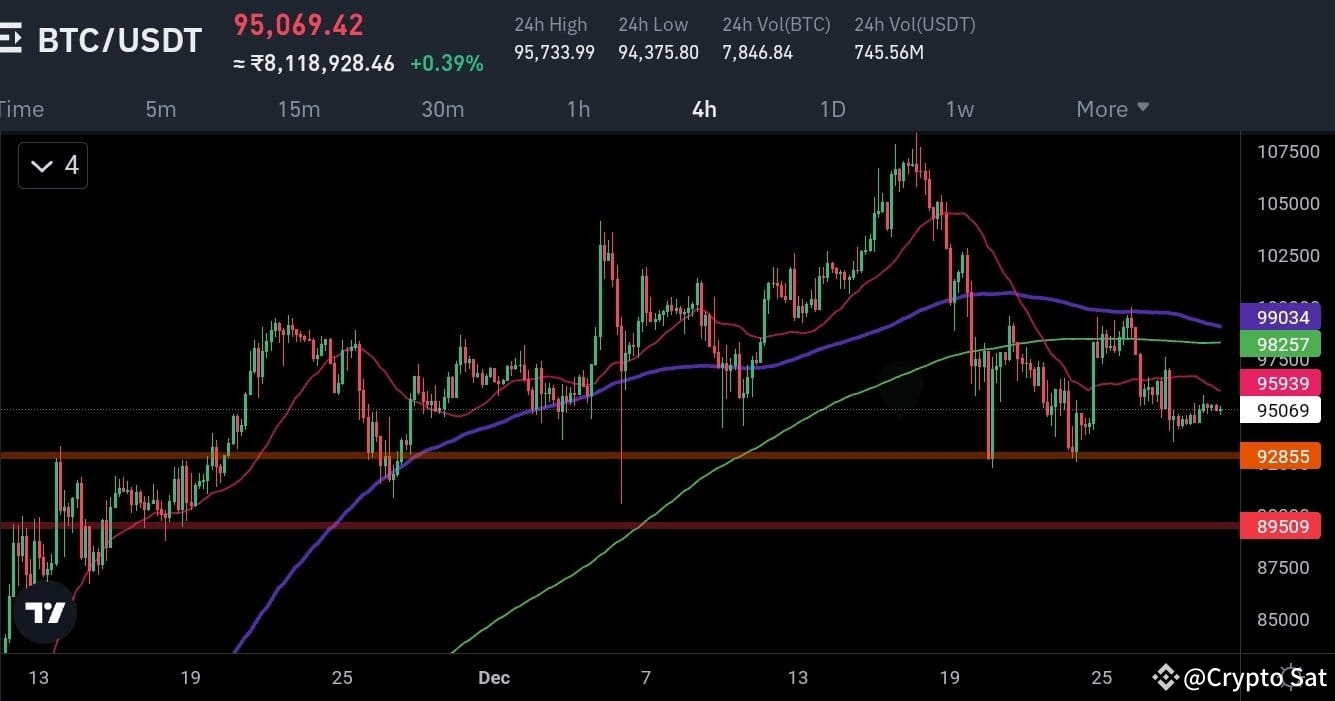Select the 30m timeframe
Image resolution: width=1335 pixels, height=701 pixels.
[x=443, y=109]
